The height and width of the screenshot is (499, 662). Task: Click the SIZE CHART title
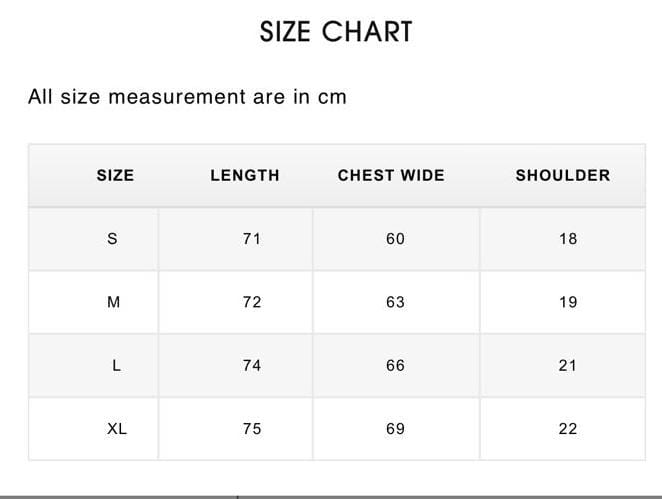click(x=336, y=32)
